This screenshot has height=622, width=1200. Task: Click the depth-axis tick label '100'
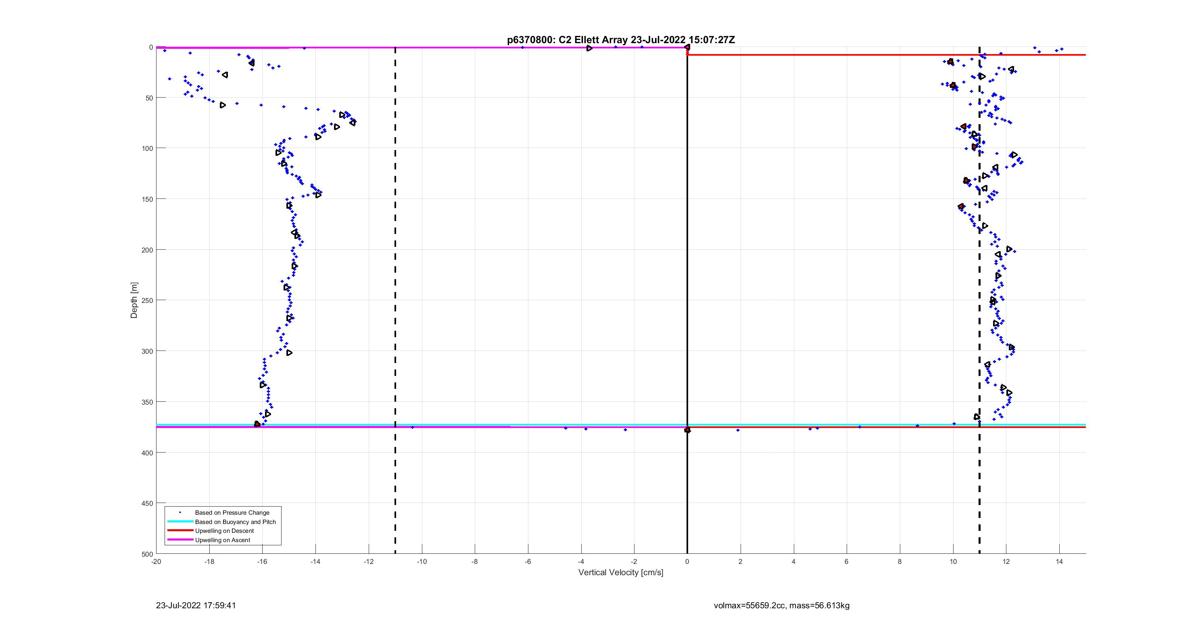(x=146, y=148)
